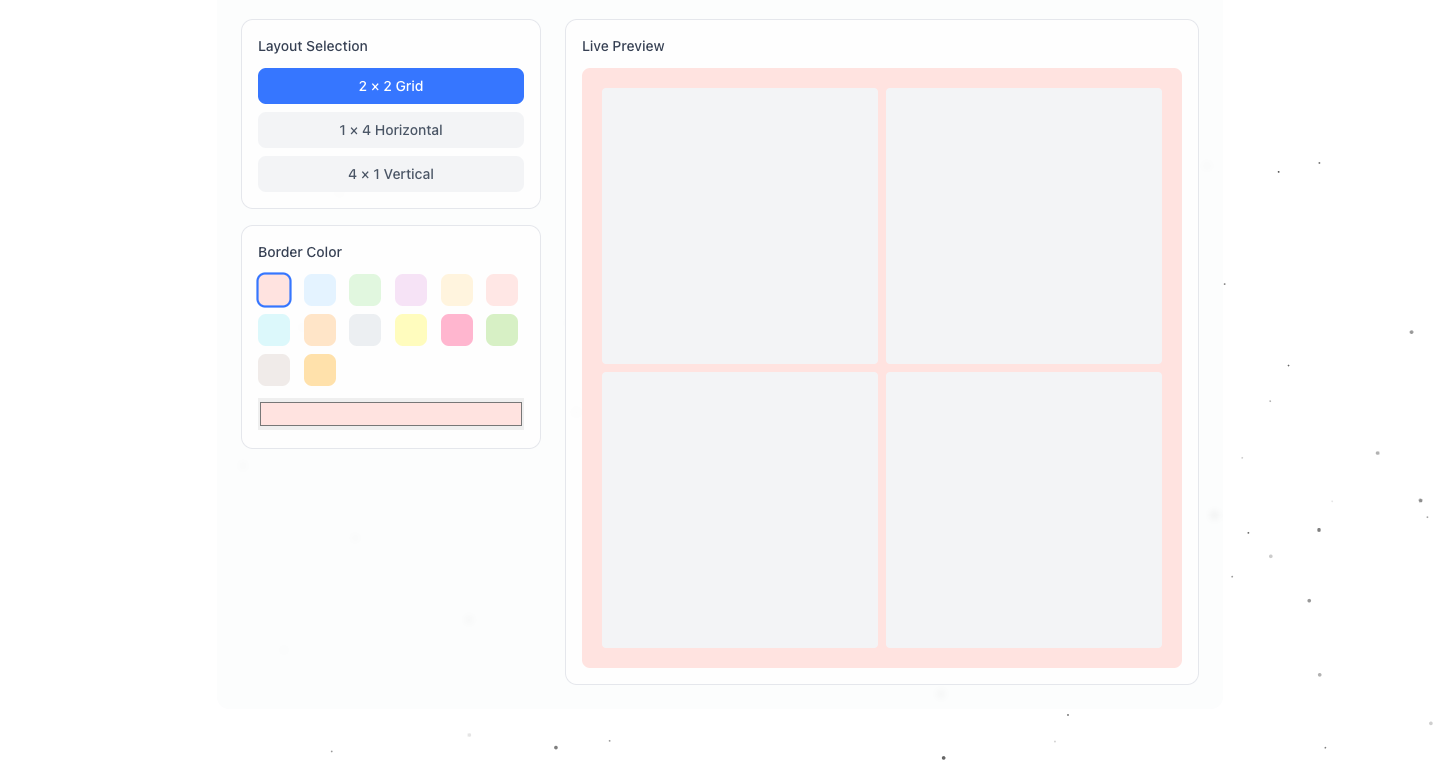Pick the last pale pink swatch in first row
1434x776 pixels.
[x=502, y=290]
